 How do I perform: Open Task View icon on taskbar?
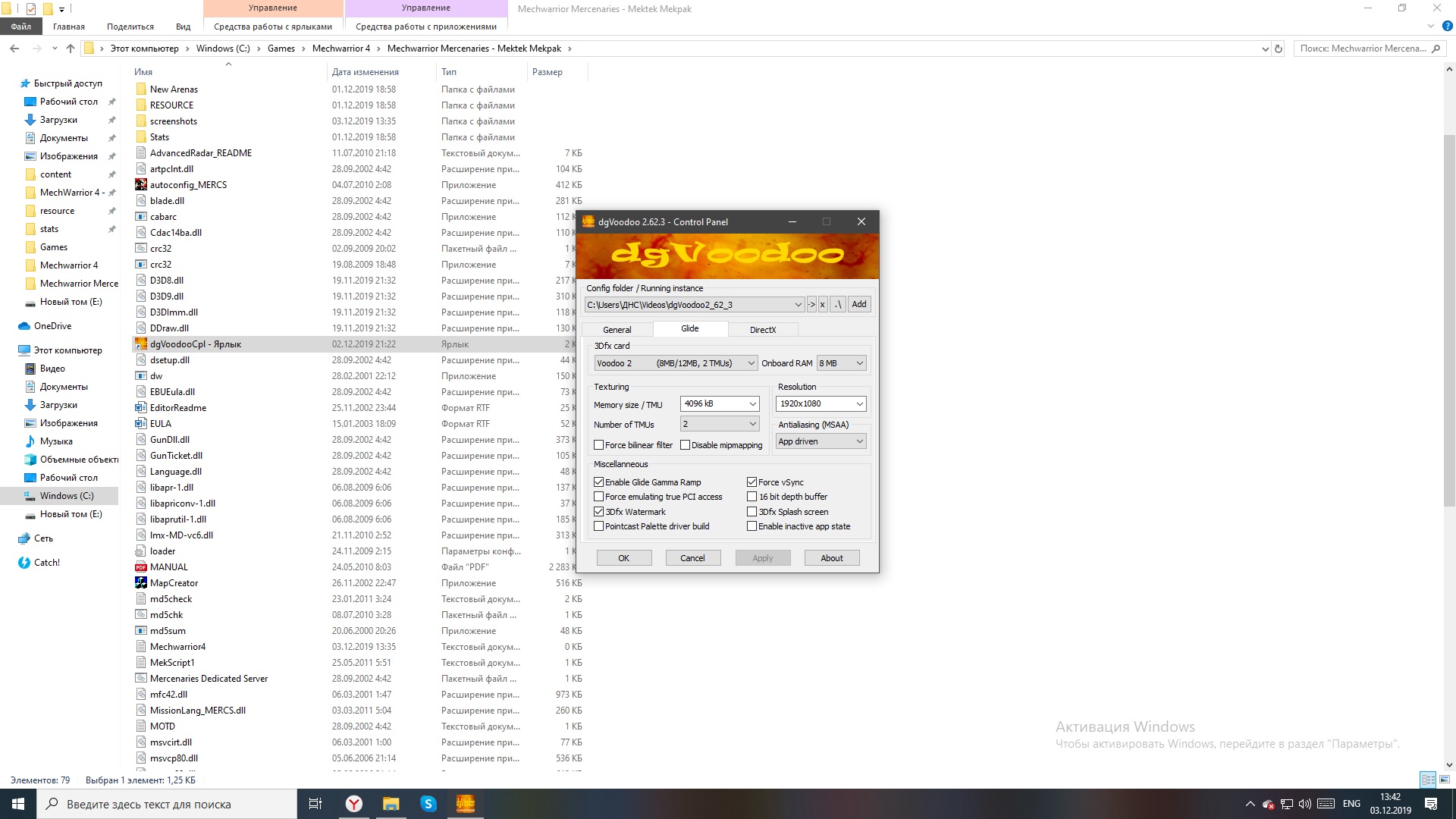click(315, 804)
